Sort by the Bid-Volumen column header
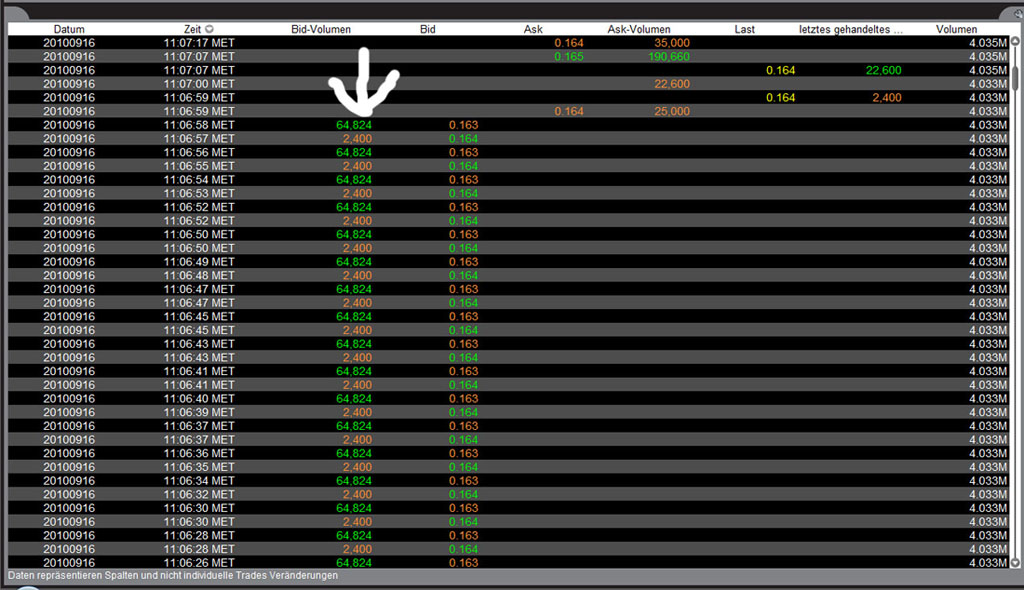This screenshot has height=590, width=1024. coord(321,29)
